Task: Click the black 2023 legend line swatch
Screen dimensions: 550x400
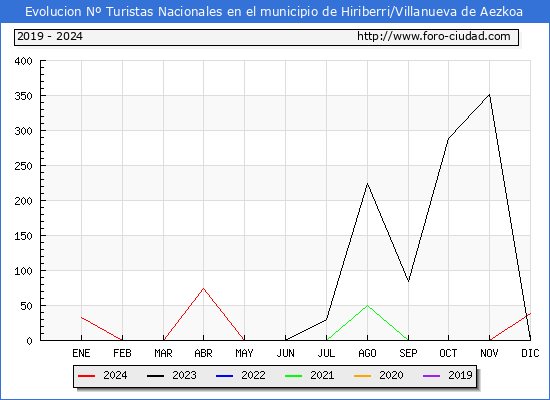Action: [155, 376]
